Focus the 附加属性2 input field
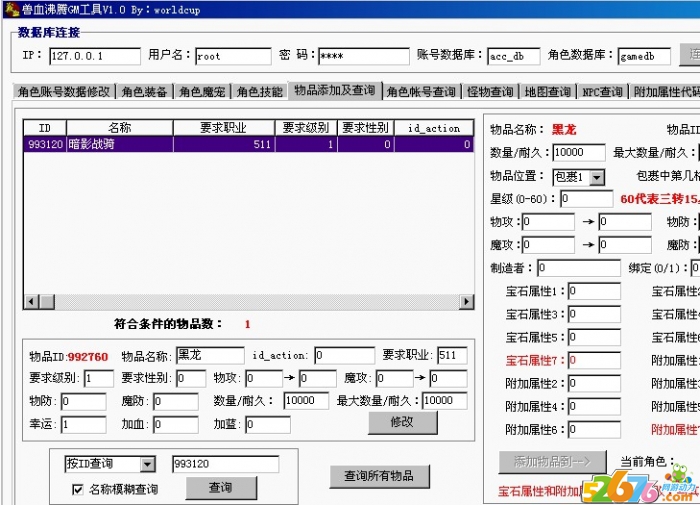 594,384
